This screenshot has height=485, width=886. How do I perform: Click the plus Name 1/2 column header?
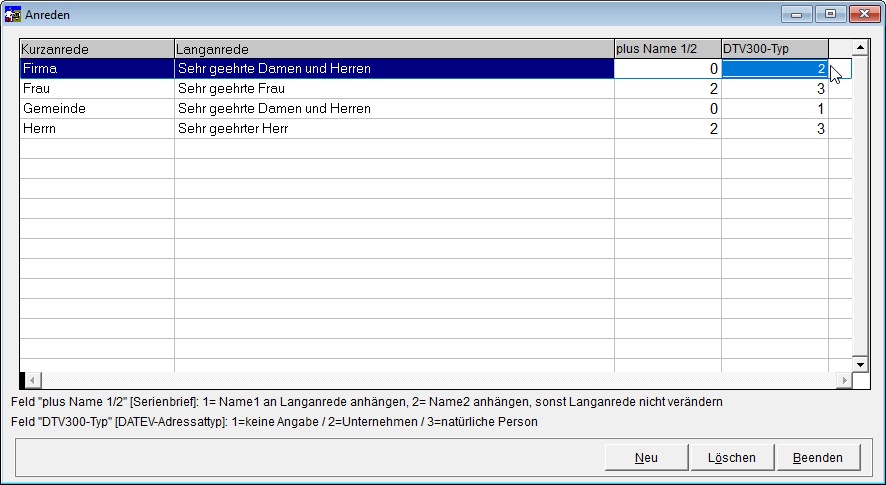coord(668,49)
